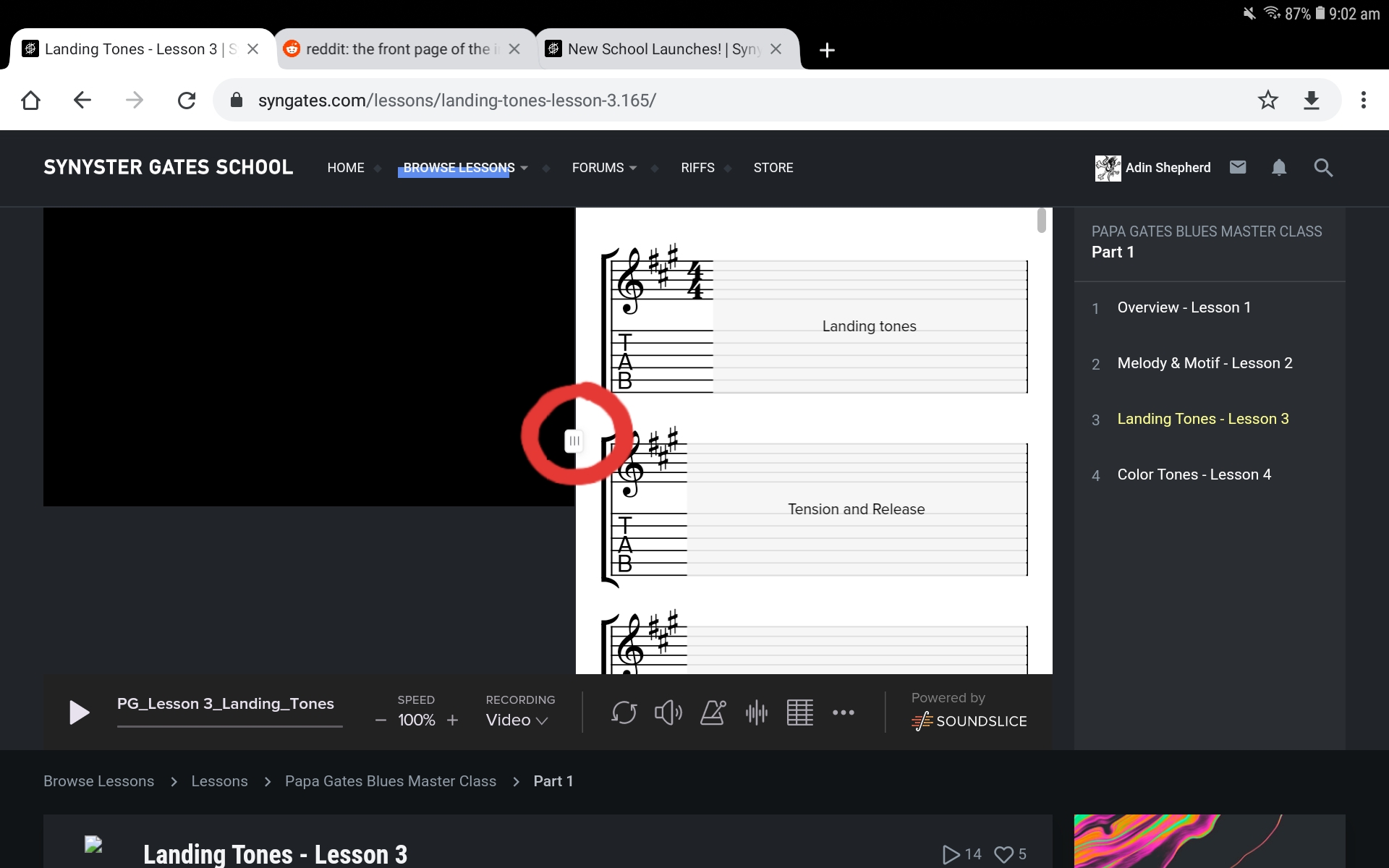The width and height of the screenshot is (1389, 868).
Task: Click the more options ellipsis icon
Action: [x=843, y=712]
